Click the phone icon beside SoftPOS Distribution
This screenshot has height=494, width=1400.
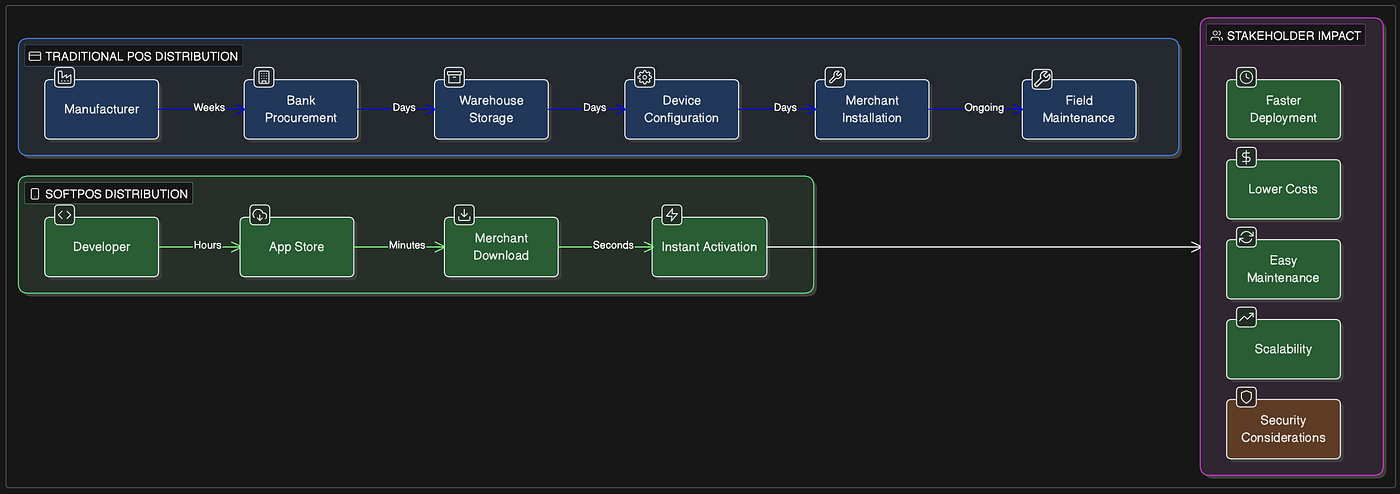[x=35, y=194]
